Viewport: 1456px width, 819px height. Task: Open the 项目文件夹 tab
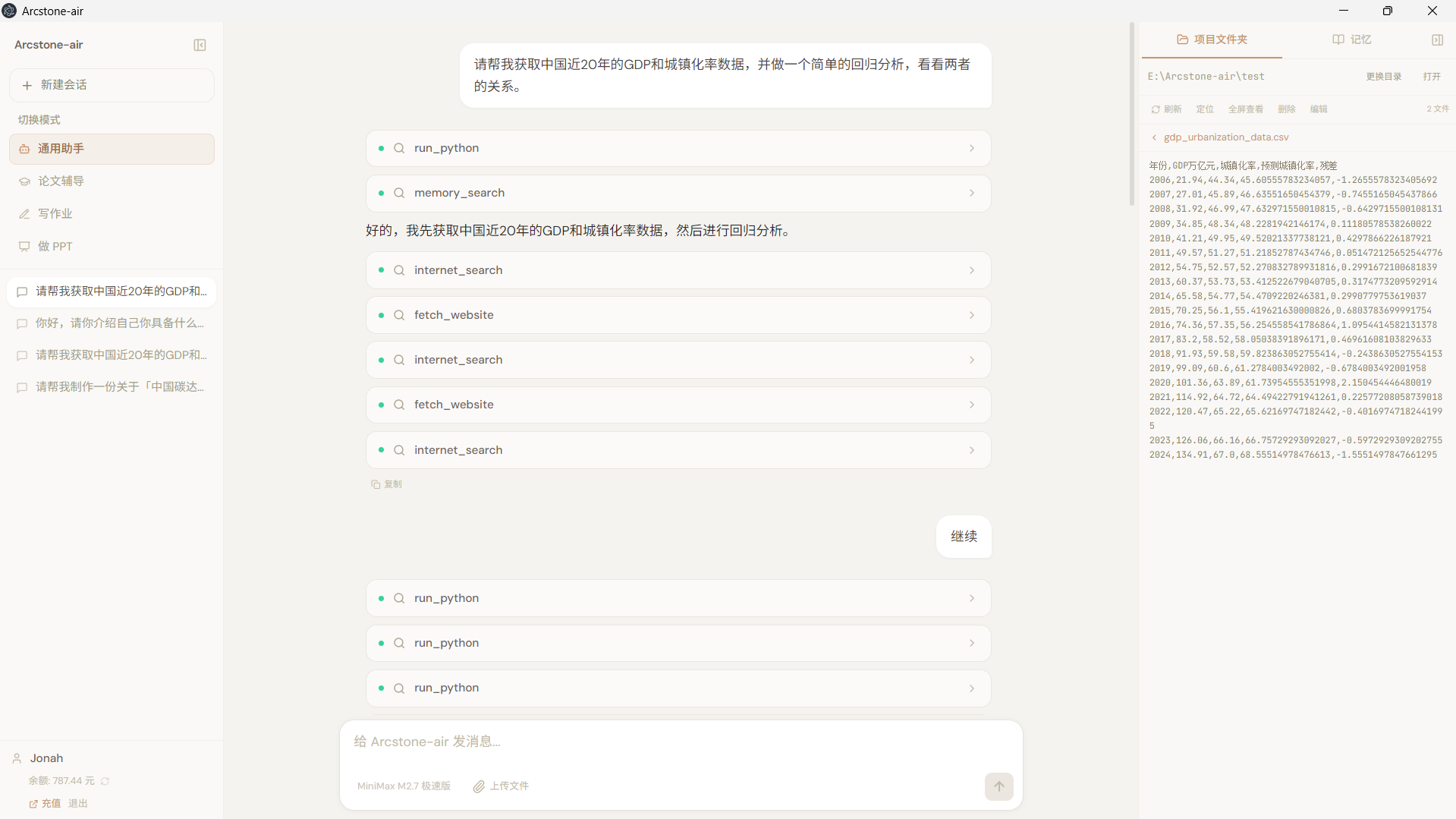pos(1211,39)
